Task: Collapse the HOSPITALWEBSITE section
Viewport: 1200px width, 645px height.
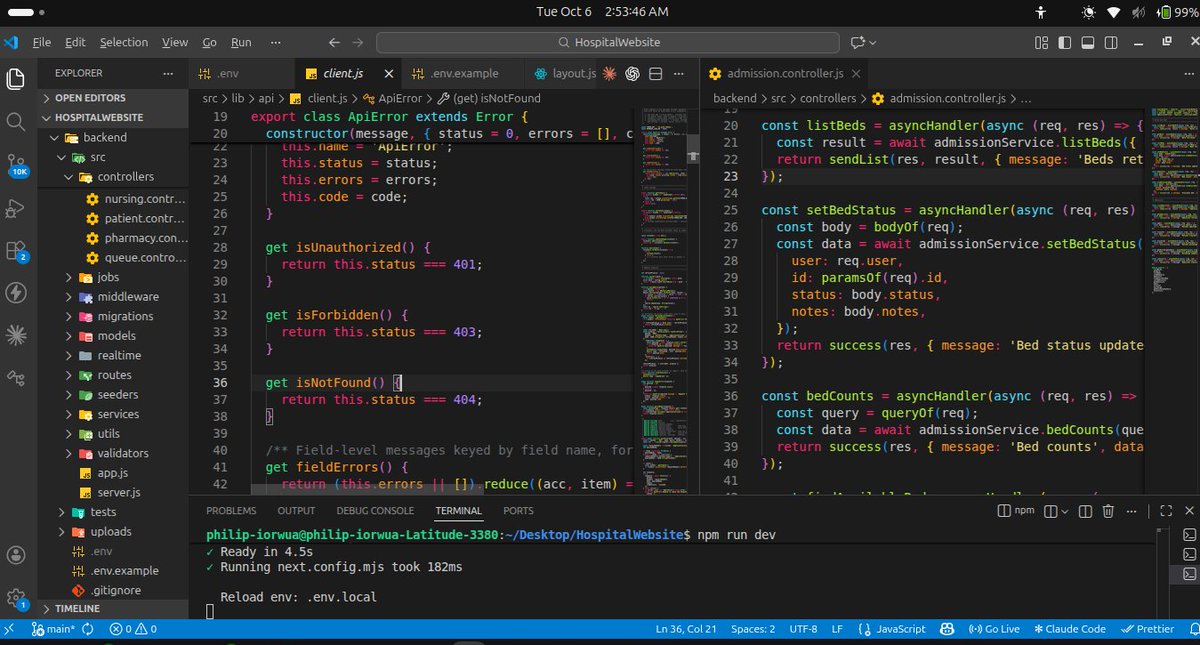Action: (113, 117)
